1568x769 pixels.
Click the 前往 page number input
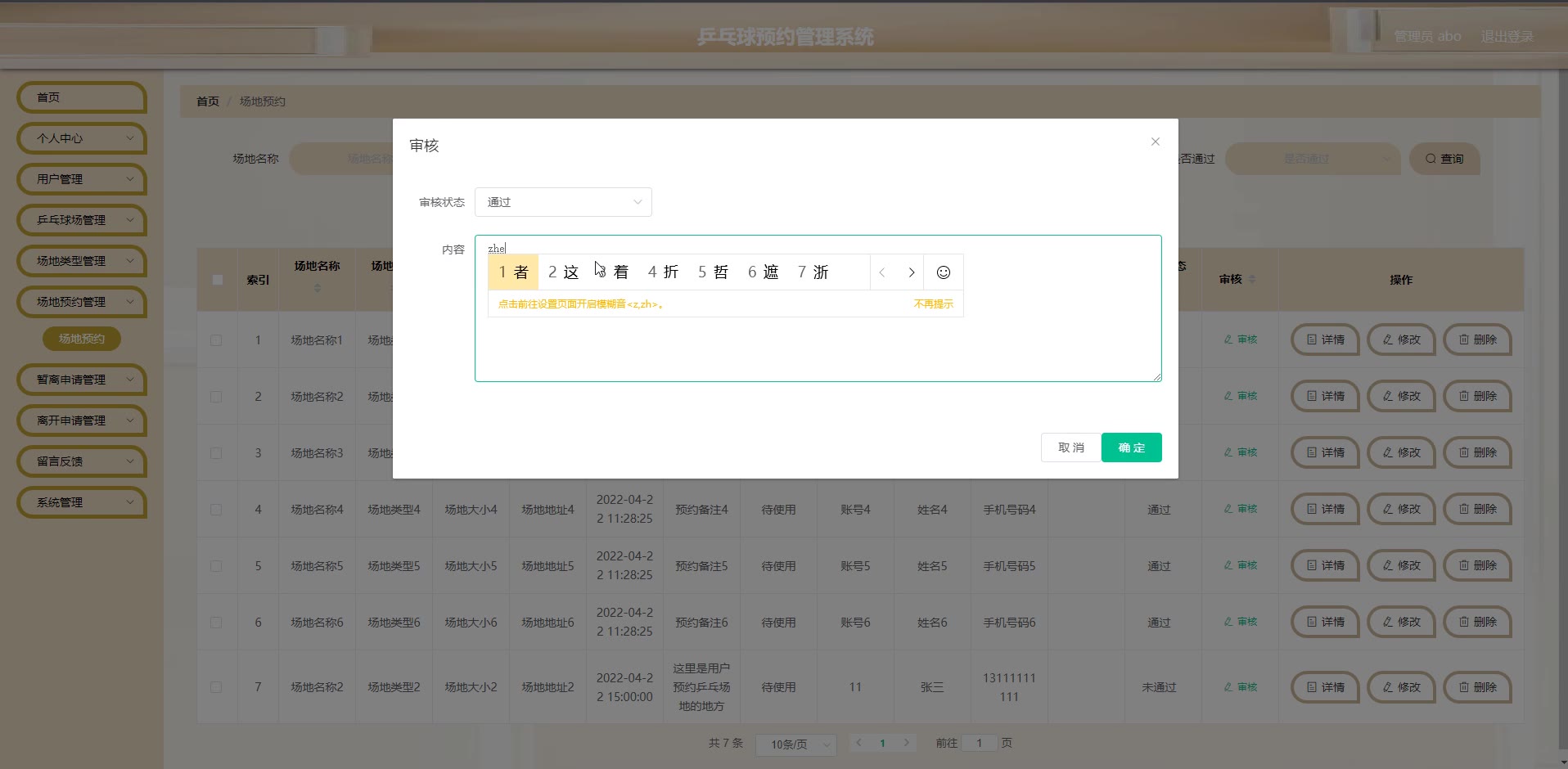pos(979,743)
